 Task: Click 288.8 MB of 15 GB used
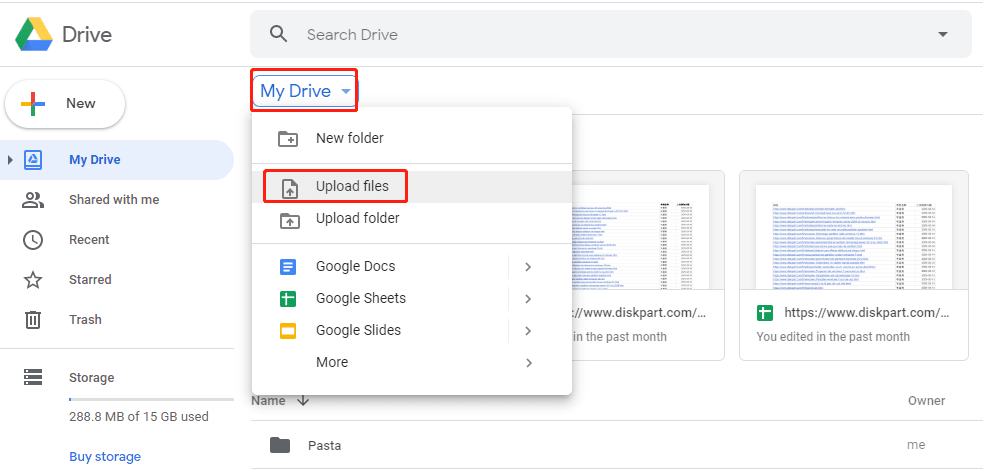click(x=139, y=417)
